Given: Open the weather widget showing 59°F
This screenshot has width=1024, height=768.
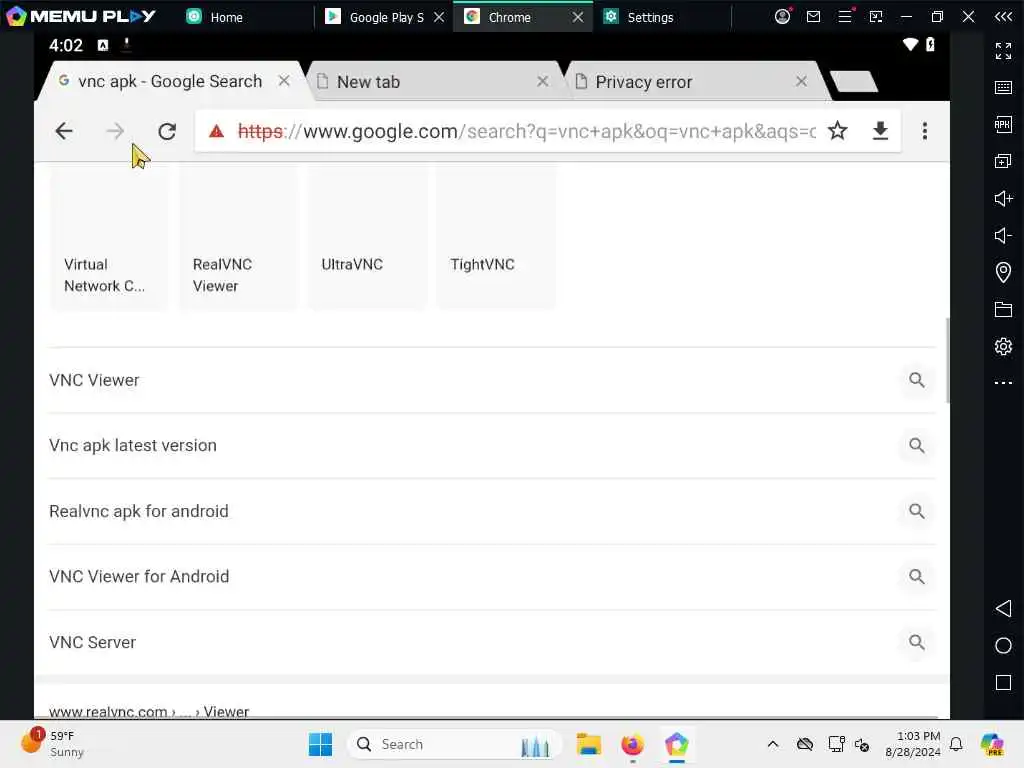Looking at the screenshot, I should (54, 743).
